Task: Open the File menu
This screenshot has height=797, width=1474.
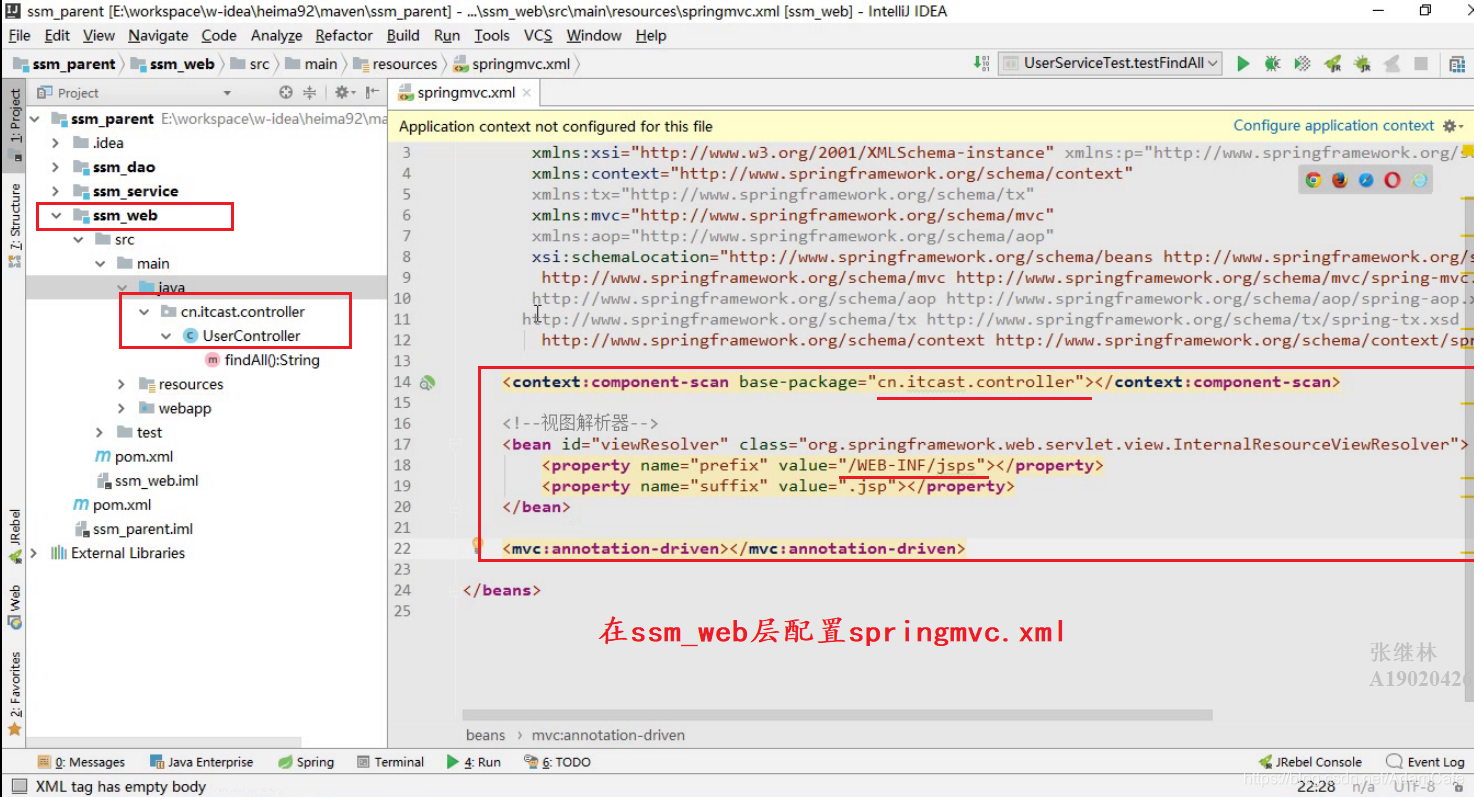Action: [19, 35]
